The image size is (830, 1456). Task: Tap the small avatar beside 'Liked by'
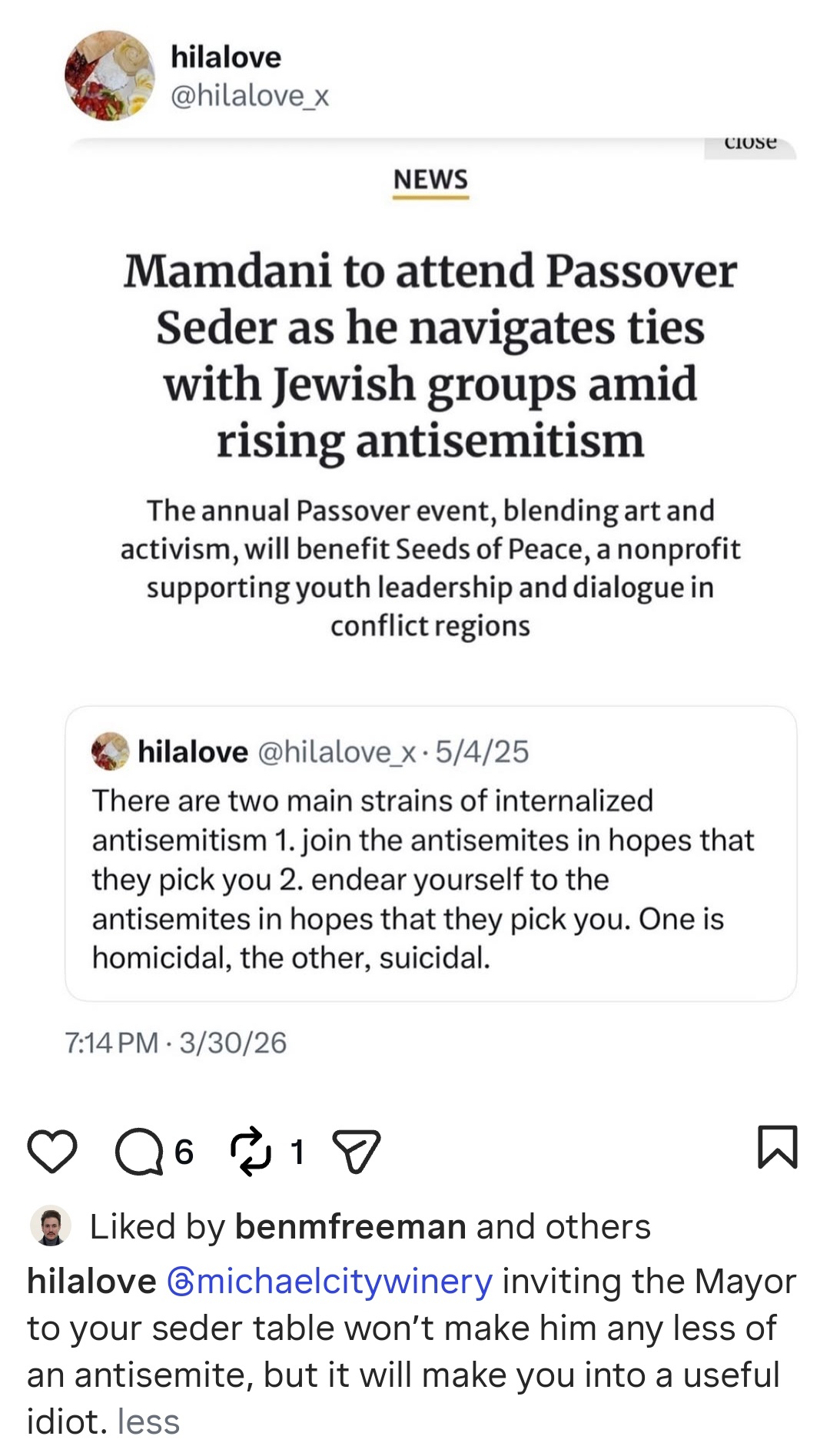click(x=51, y=1225)
